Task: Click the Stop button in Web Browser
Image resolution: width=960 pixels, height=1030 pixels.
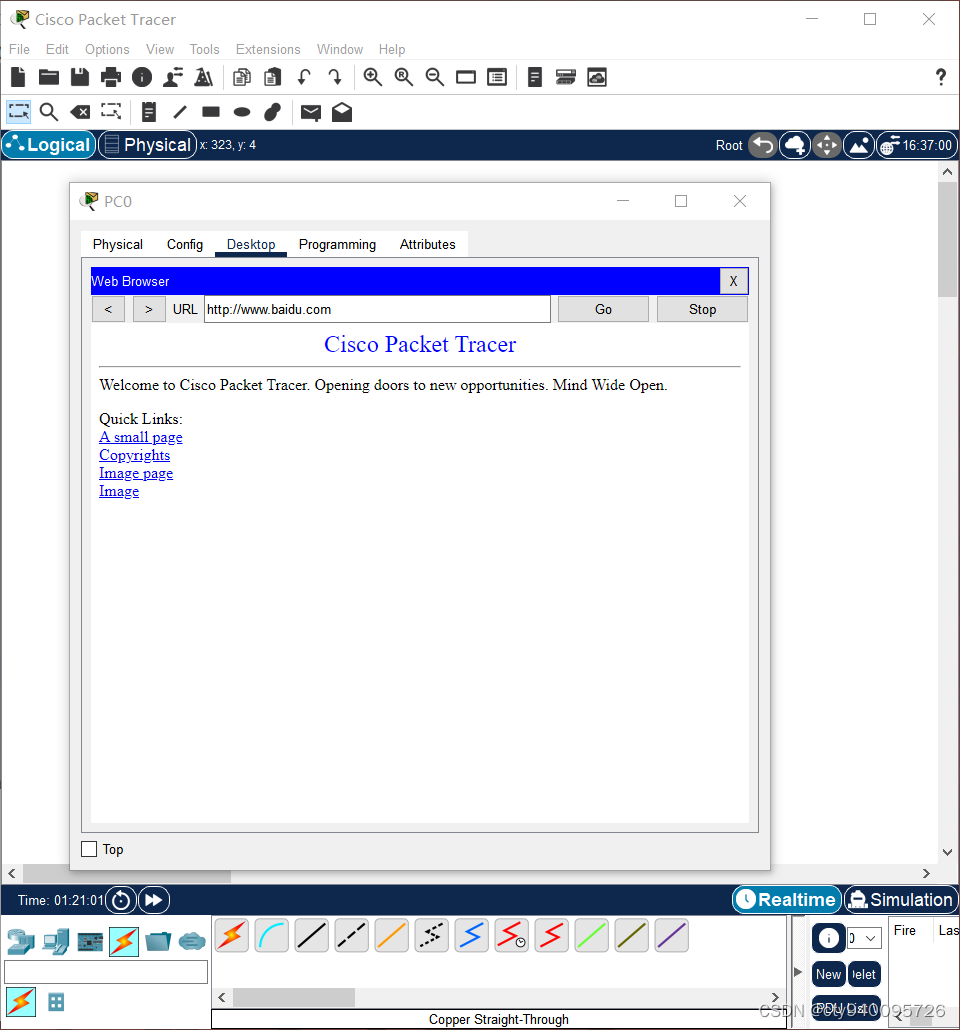Action: [x=702, y=309]
